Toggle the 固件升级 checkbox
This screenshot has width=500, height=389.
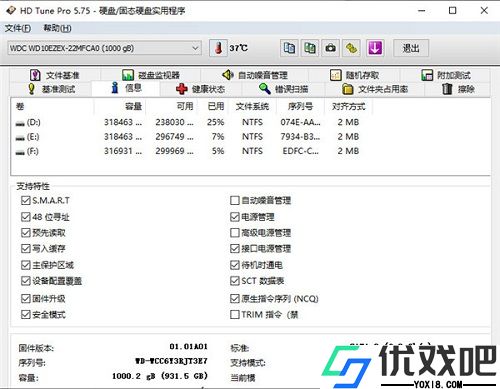(26, 298)
